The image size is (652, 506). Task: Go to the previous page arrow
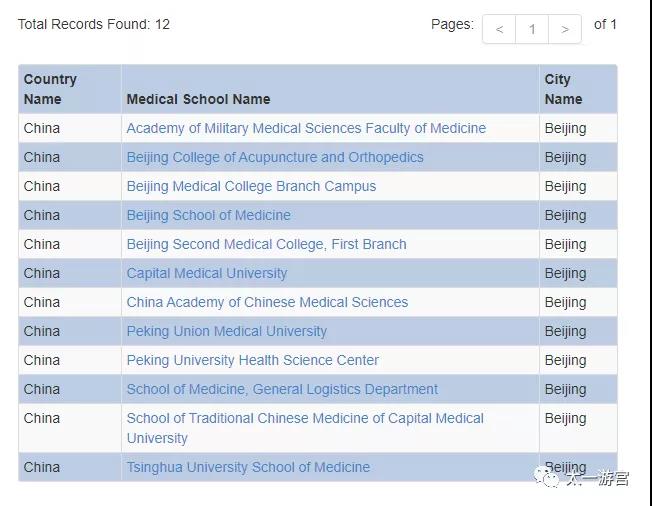point(499,29)
